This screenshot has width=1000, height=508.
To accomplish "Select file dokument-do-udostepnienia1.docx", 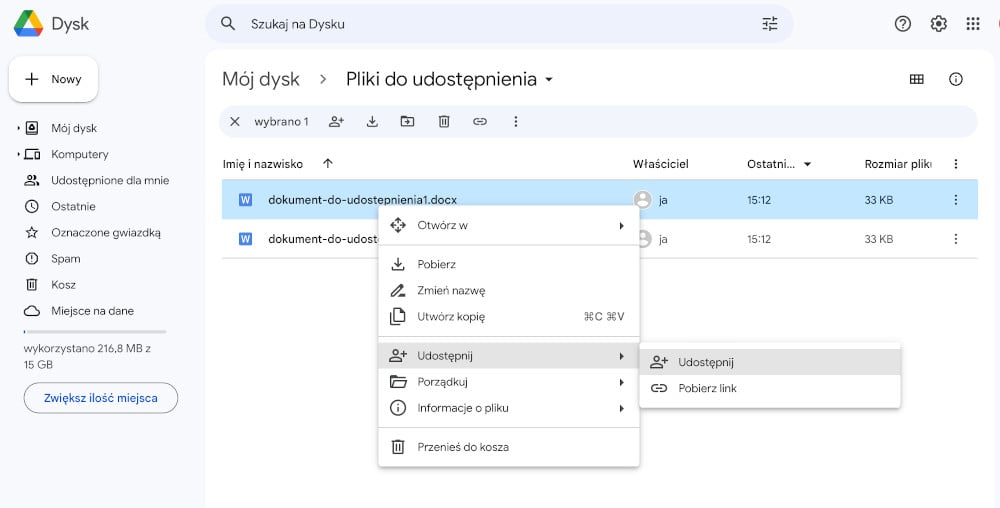I will click(362, 200).
